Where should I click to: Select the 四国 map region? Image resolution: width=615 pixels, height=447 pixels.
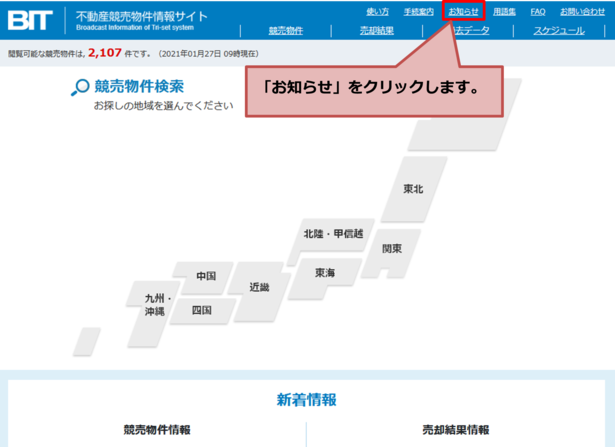tap(202, 310)
